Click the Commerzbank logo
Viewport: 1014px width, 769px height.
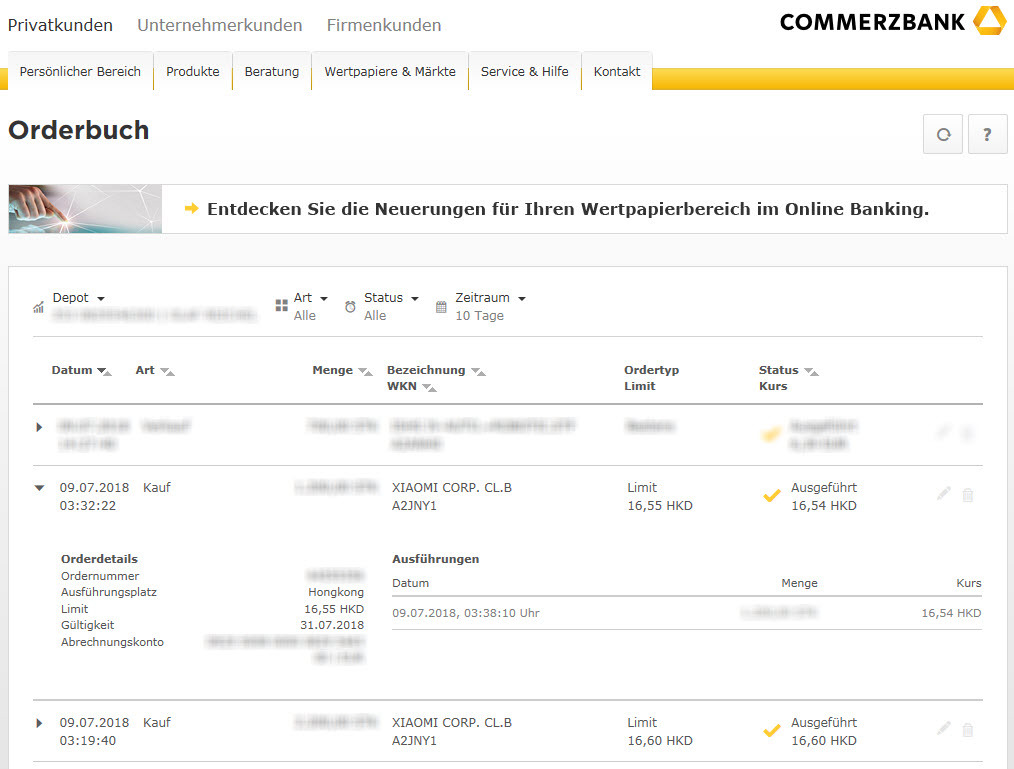tap(892, 21)
